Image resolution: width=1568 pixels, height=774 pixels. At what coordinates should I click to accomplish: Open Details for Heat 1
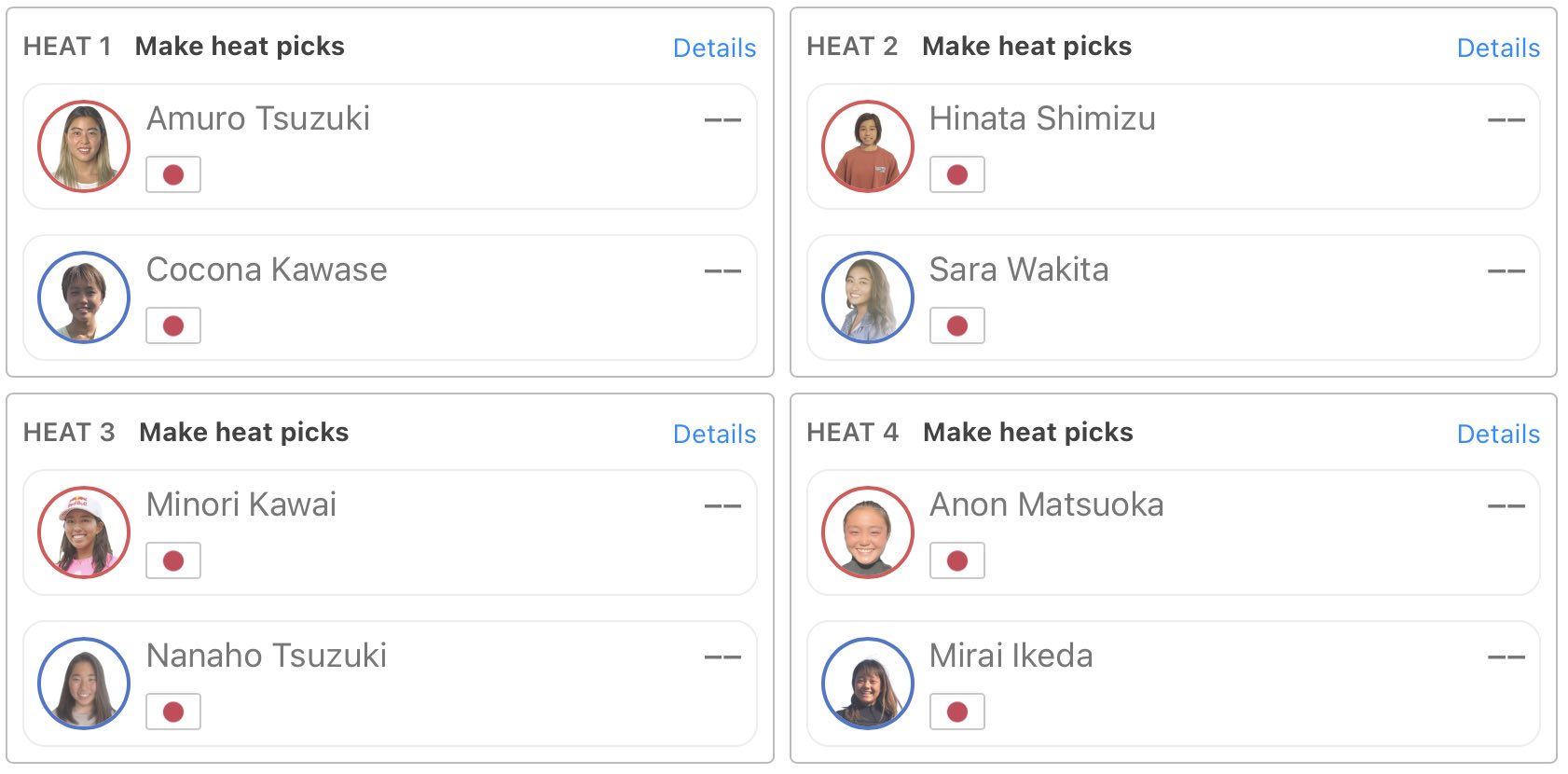coord(714,48)
